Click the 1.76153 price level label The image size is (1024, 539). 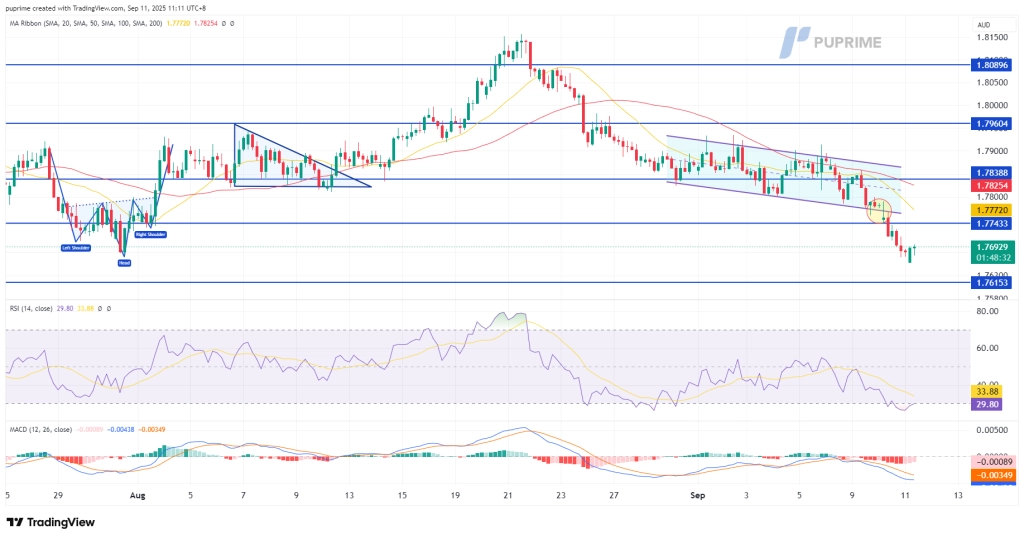coord(992,283)
